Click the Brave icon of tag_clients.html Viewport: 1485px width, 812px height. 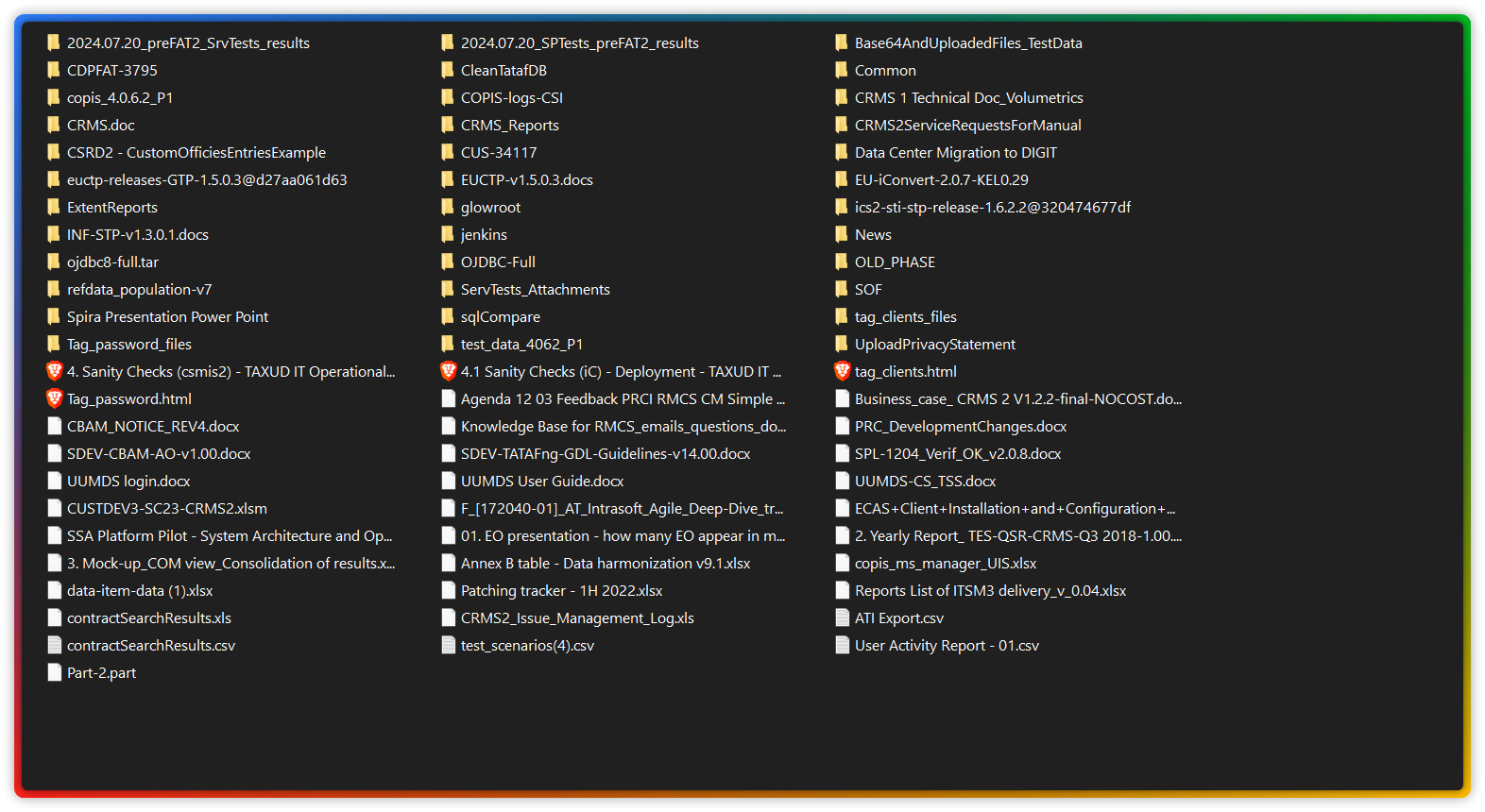(842, 371)
